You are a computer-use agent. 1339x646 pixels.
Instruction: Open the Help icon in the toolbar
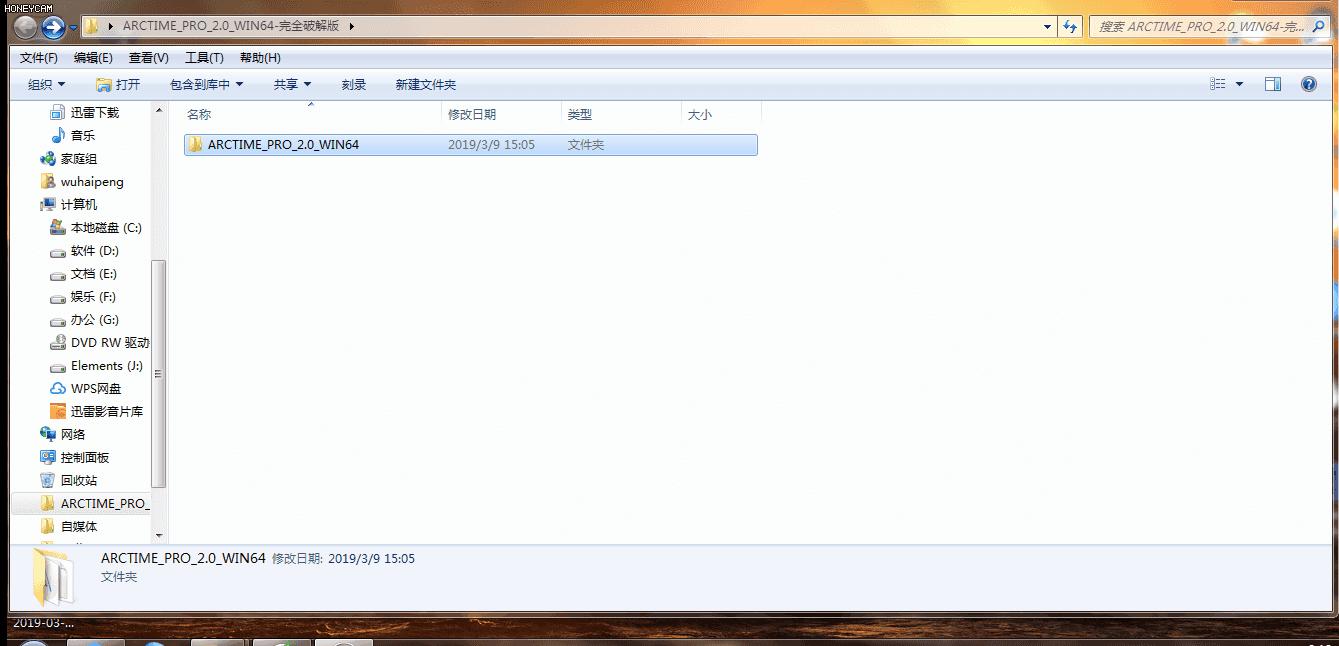tap(1308, 84)
